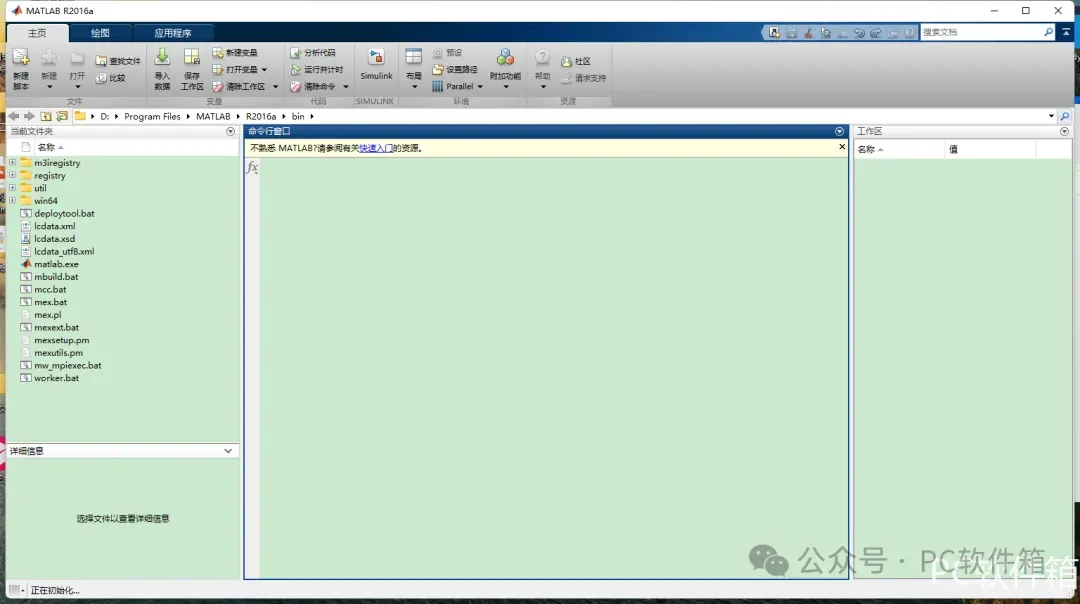Screen dimensions: 1080x604
Task: Click the fx function browser icon
Action: tap(252, 167)
